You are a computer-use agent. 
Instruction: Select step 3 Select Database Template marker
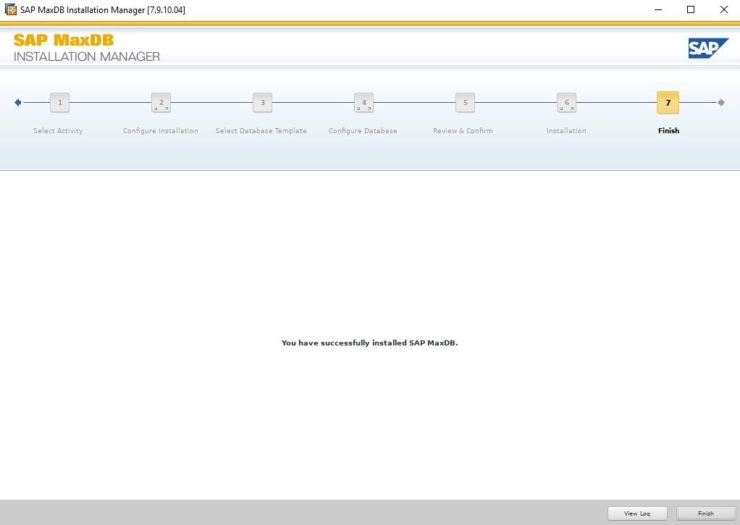click(262, 102)
